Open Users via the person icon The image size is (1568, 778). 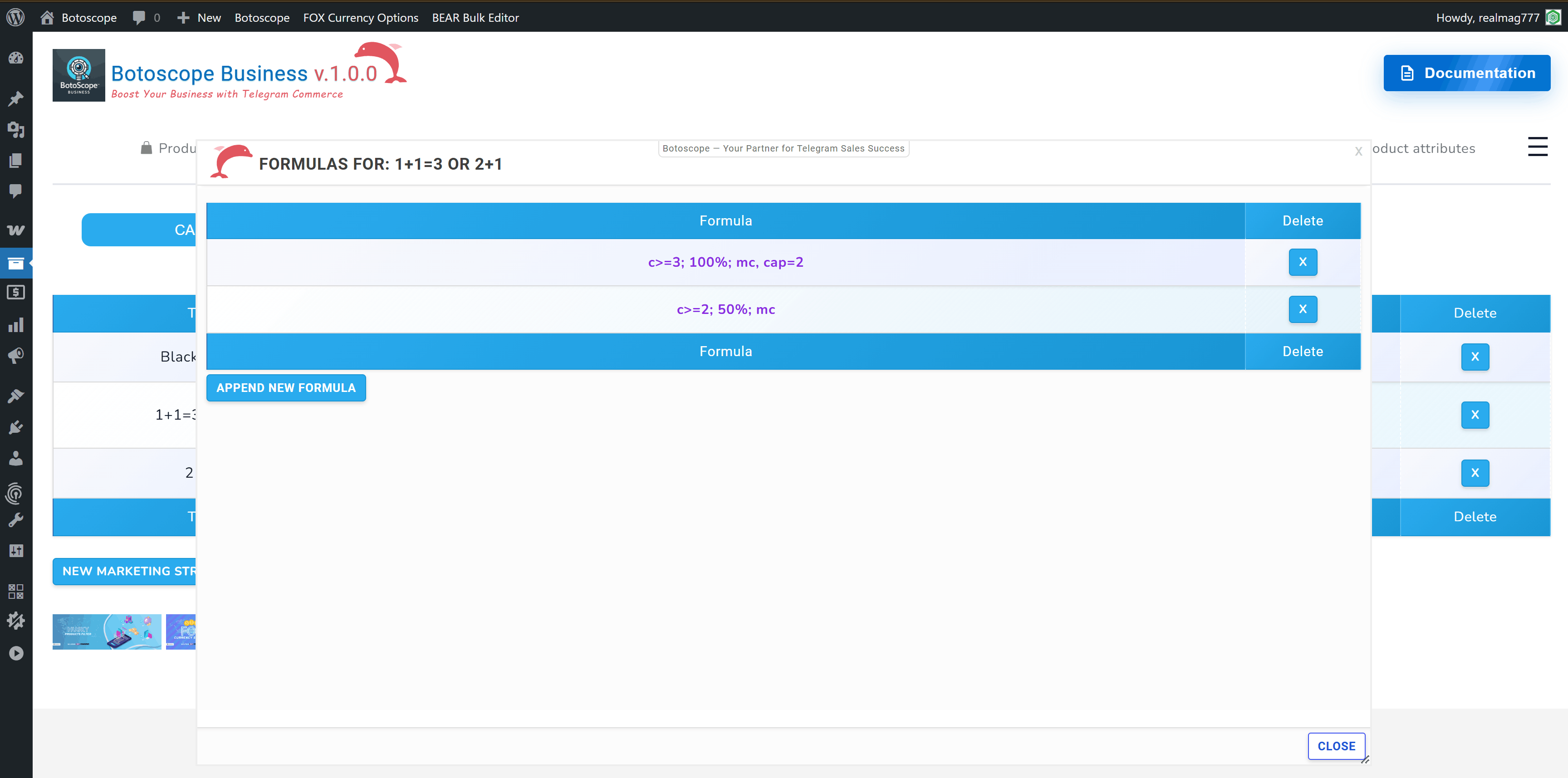(16, 459)
